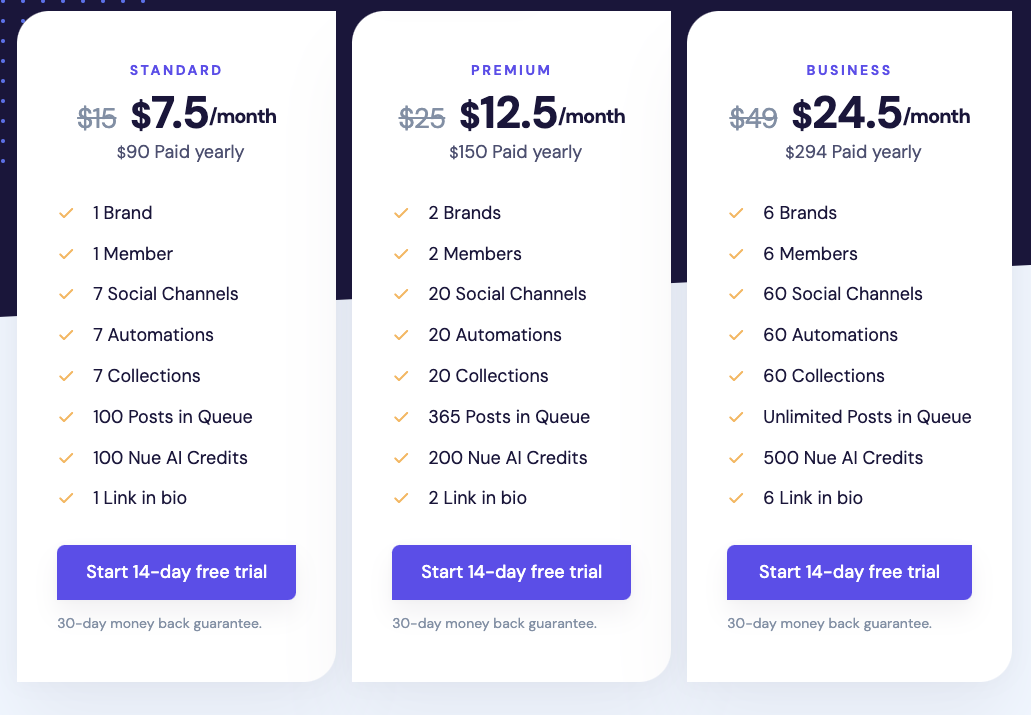Click checkmark icon beside "1 Brand"

[67, 213]
